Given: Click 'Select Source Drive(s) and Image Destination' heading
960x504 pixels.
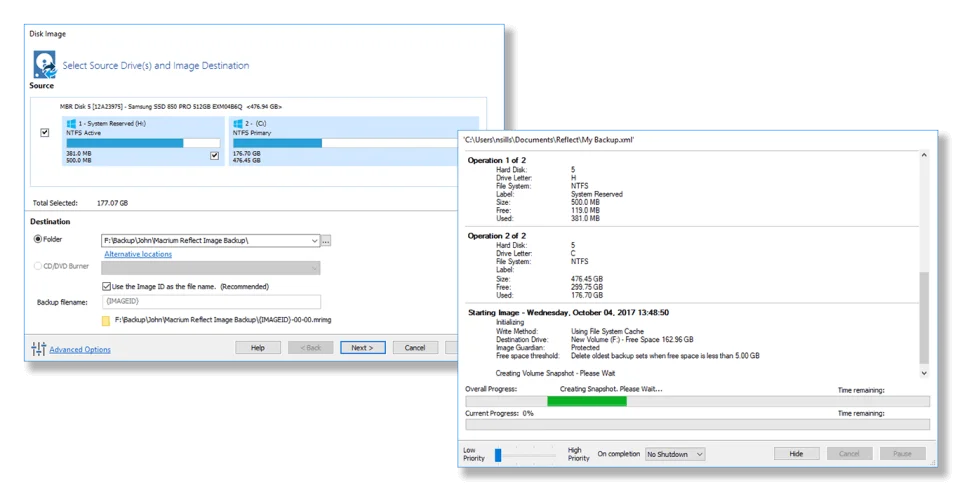Looking at the screenshot, I should click(156, 66).
